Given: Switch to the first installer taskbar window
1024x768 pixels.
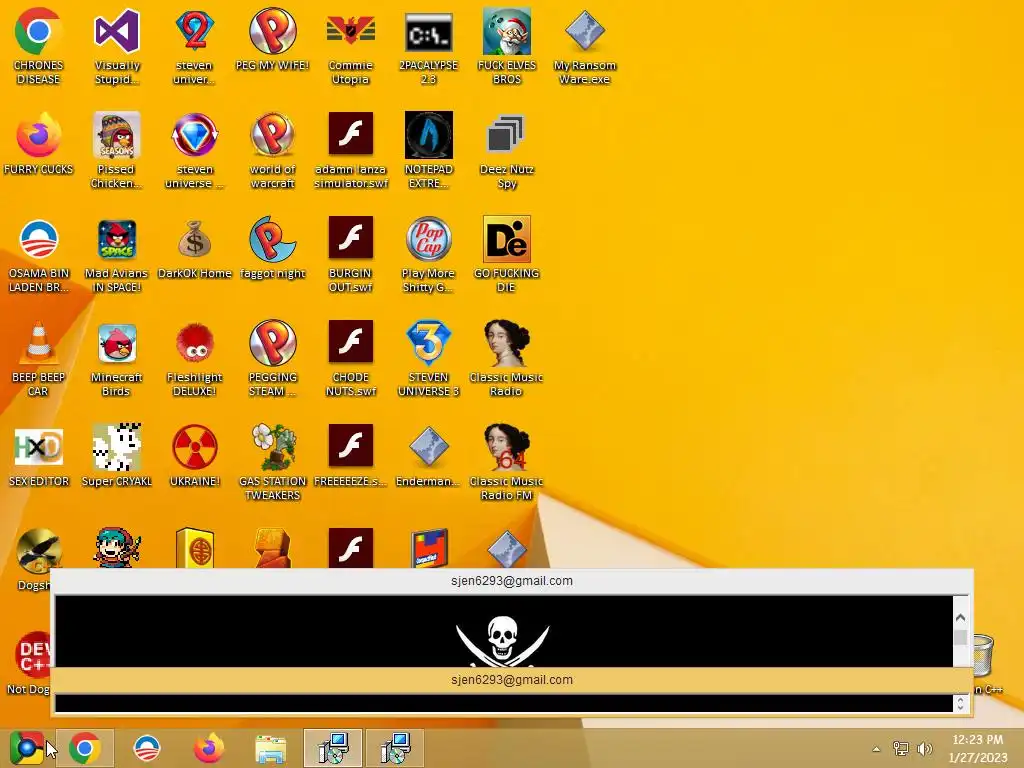Looking at the screenshot, I should point(333,748).
